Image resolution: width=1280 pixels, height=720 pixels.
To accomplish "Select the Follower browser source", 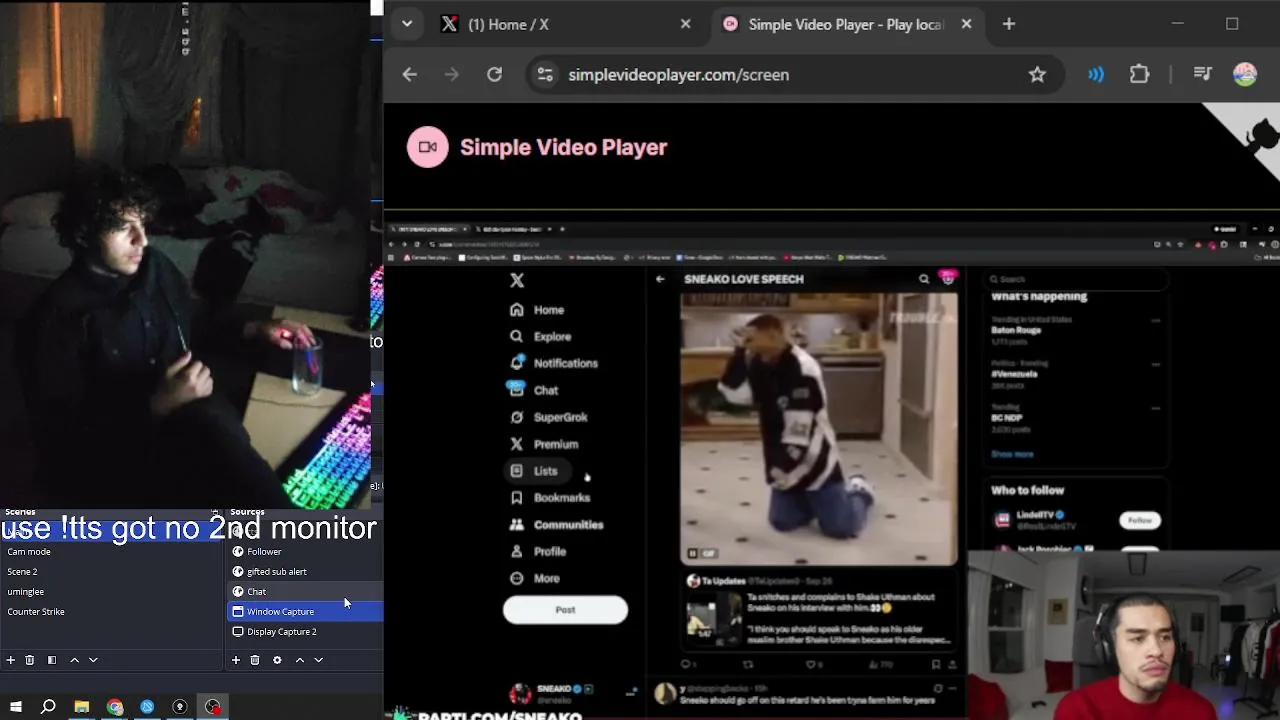I will point(305,552).
